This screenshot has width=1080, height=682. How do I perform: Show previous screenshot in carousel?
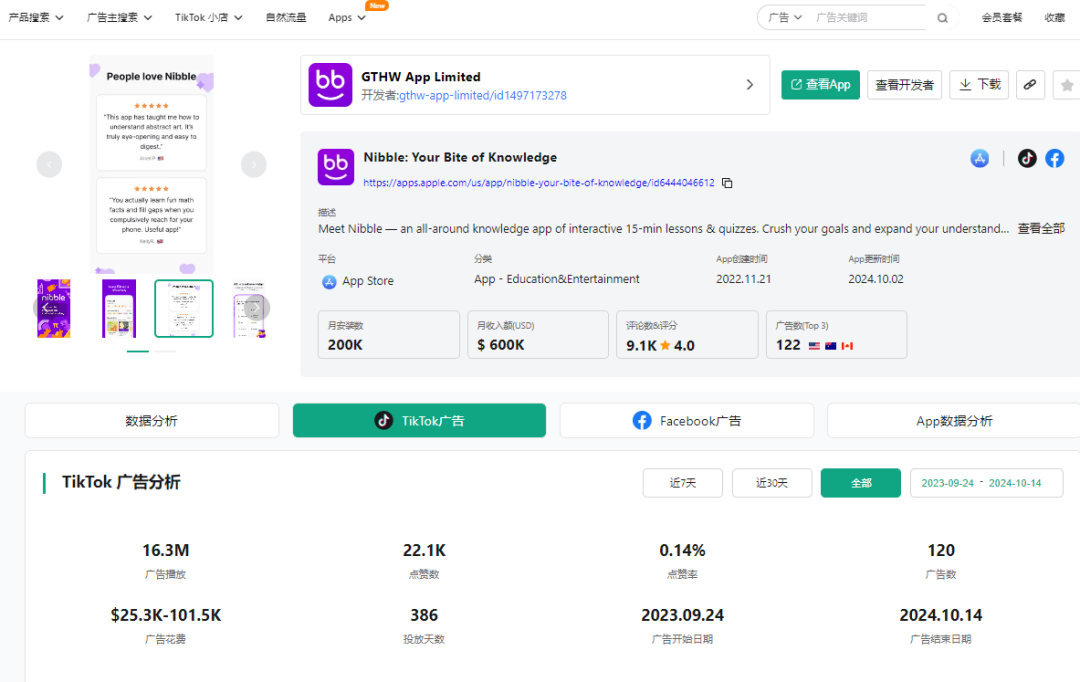click(x=49, y=164)
